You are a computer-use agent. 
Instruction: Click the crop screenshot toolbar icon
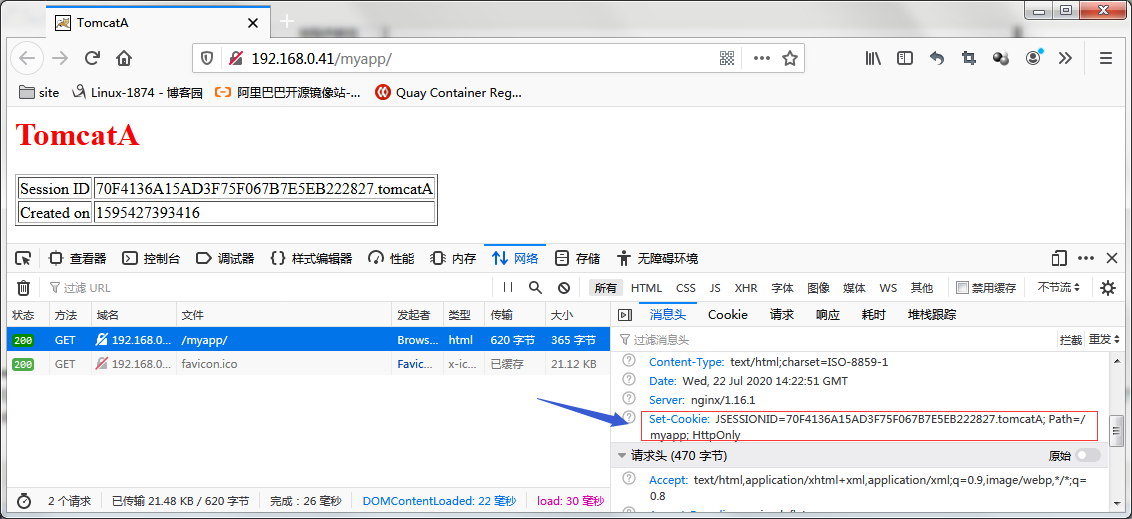tap(969, 58)
